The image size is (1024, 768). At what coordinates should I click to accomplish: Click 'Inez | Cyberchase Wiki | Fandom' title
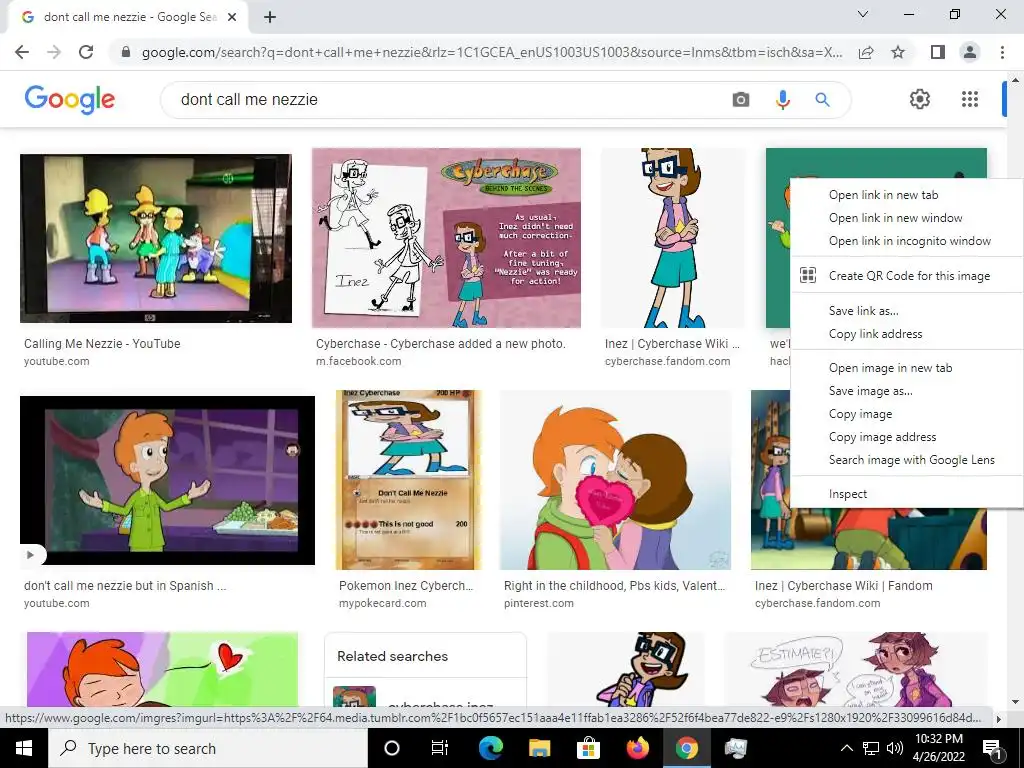pyautogui.click(x=844, y=586)
